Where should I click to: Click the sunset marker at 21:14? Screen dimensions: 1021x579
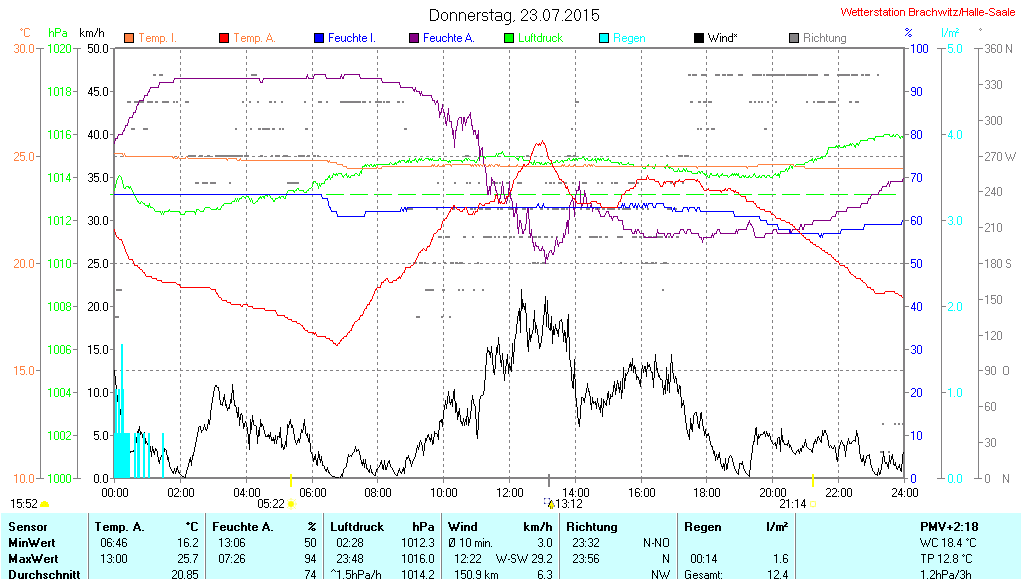pos(812,504)
